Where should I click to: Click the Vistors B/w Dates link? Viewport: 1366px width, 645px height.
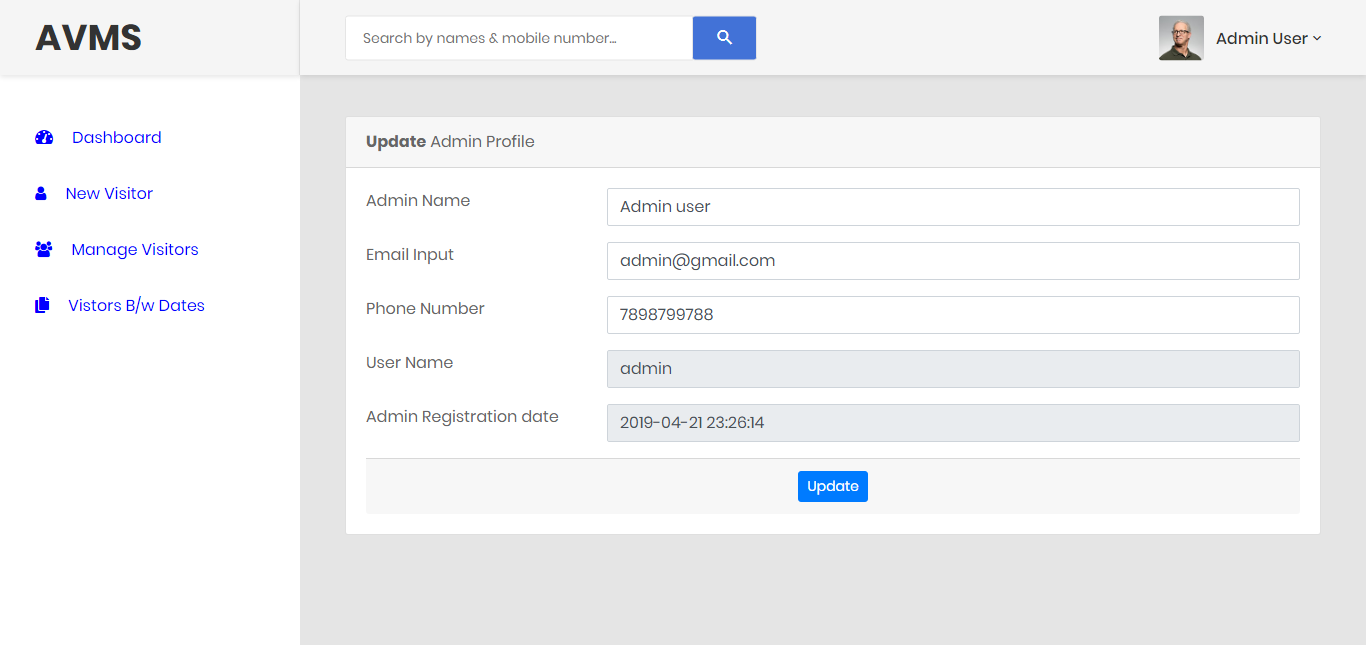[134, 304]
